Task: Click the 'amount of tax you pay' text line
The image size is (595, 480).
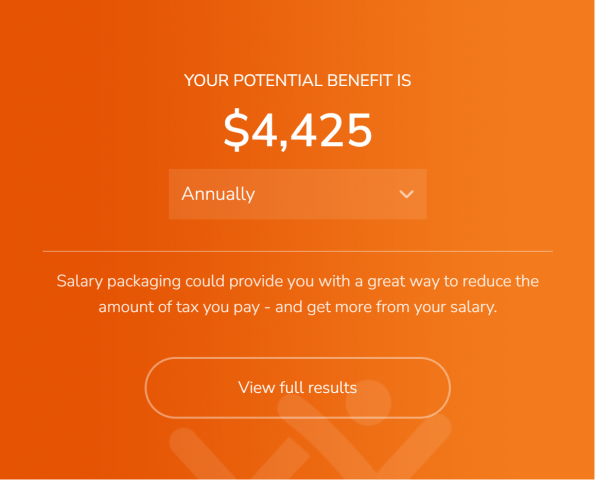Action: [298, 307]
